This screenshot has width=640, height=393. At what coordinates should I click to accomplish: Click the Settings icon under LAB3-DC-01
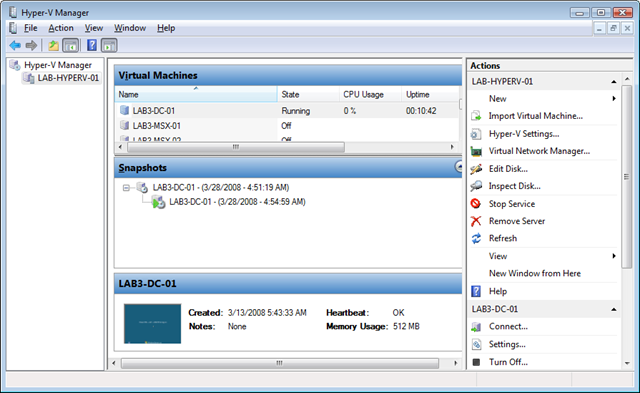476,344
